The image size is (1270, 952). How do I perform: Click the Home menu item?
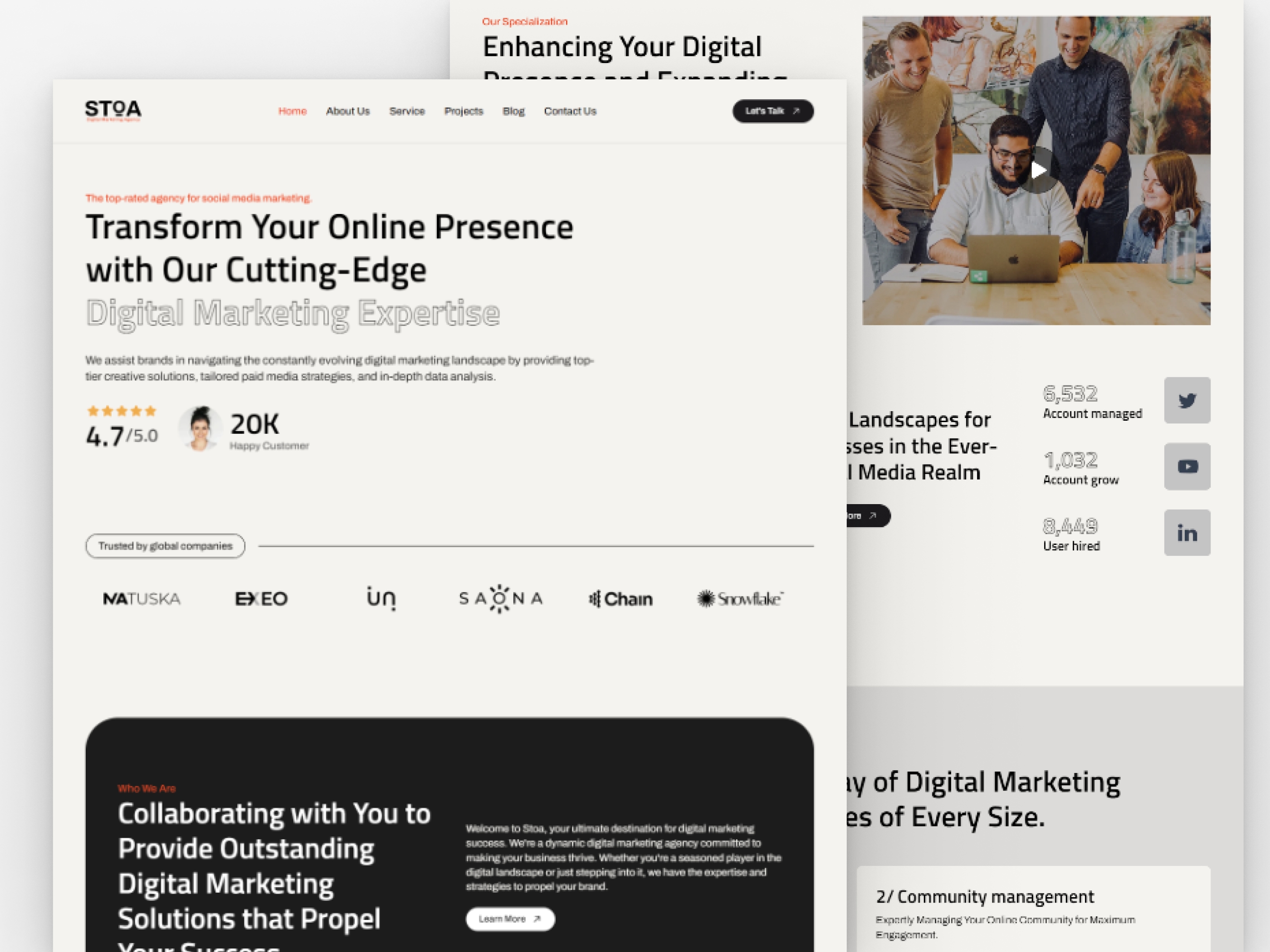tap(292, 111)
